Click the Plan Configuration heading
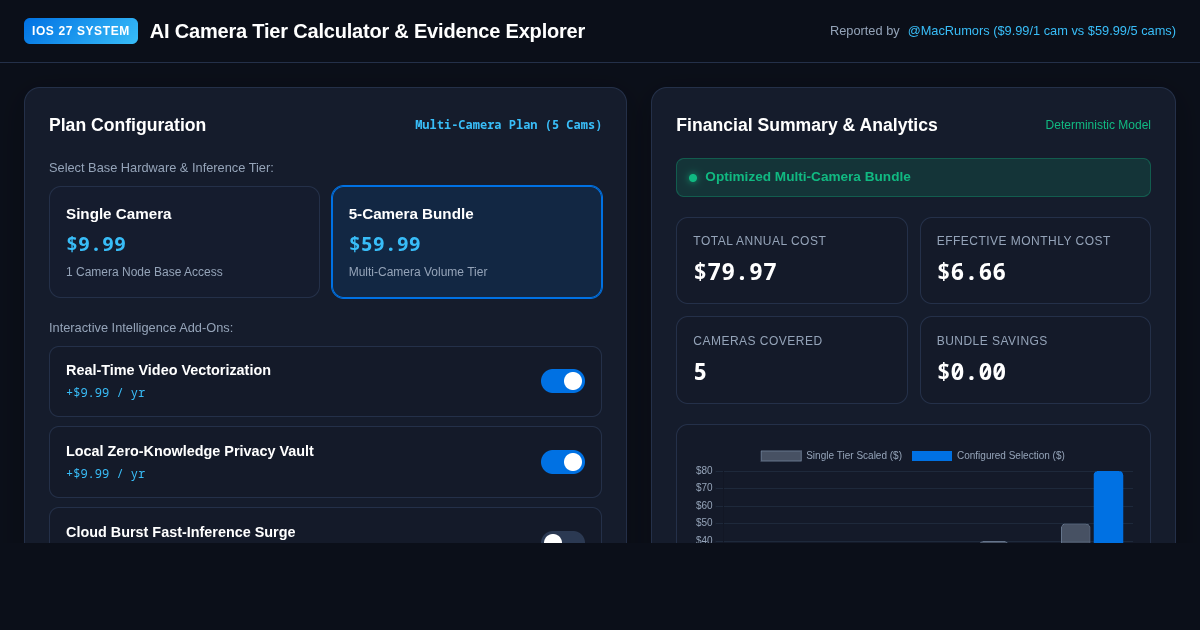 pos(127,125)
